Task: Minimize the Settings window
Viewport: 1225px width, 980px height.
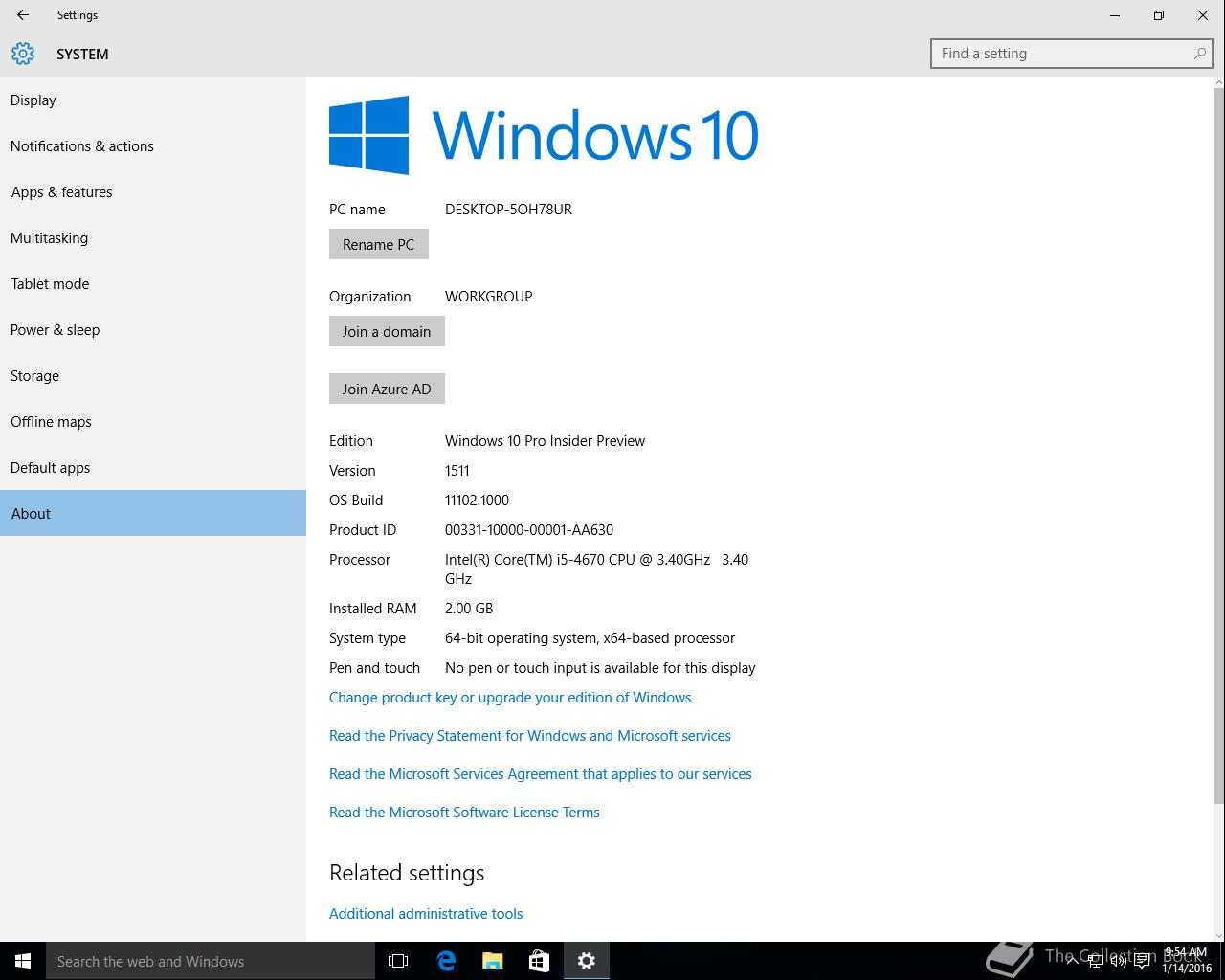Action: [1115, 15]
